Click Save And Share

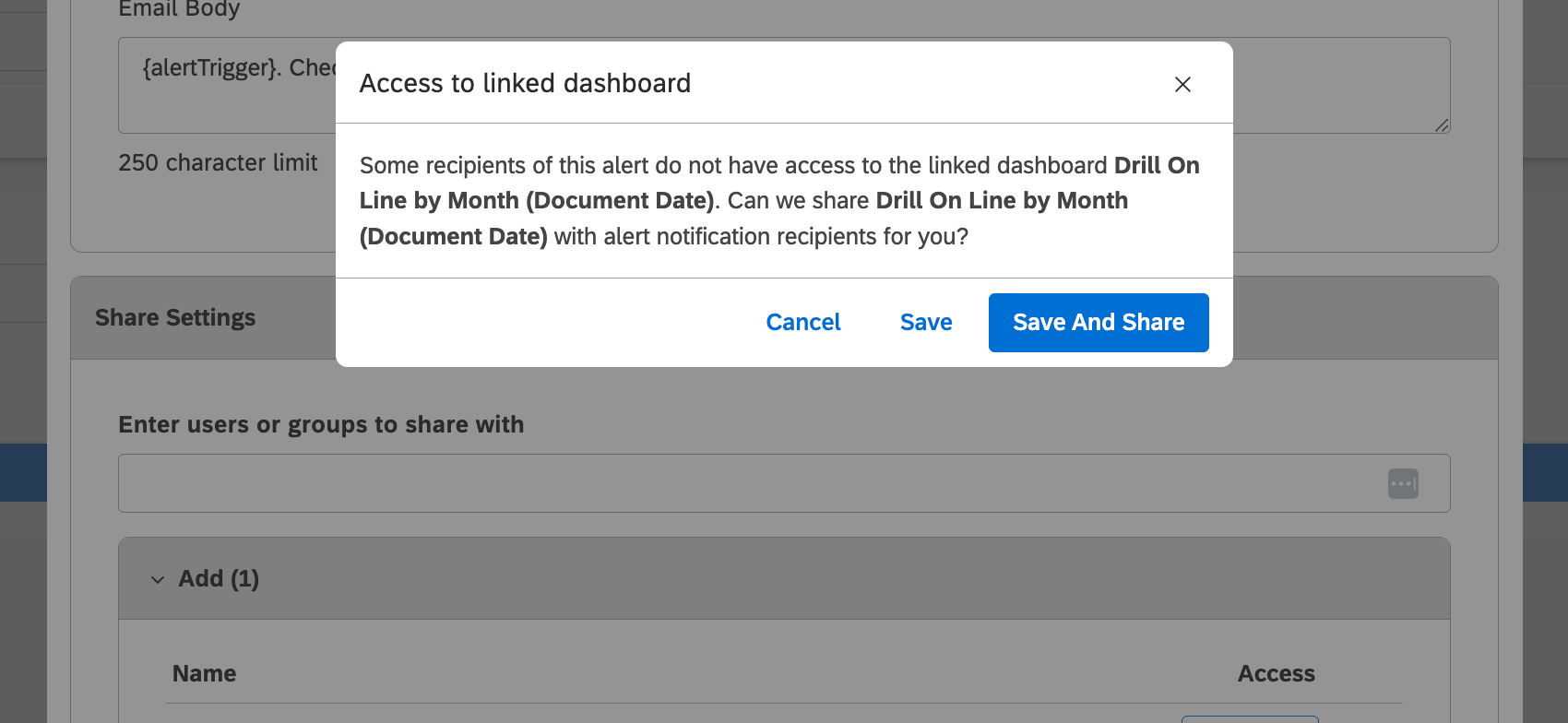click(1098, 322)
